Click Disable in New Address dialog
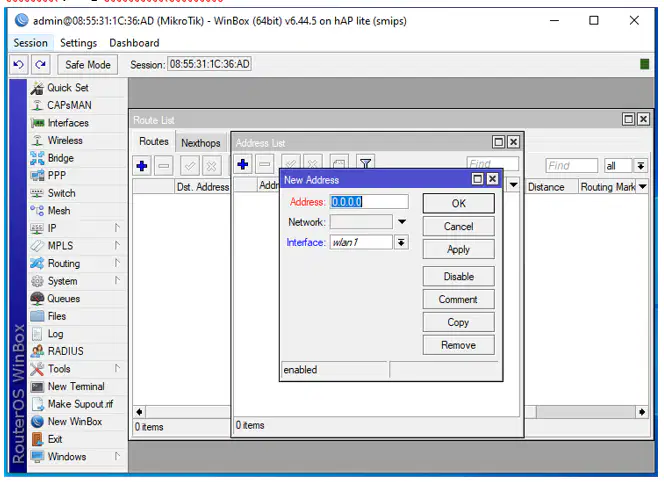 pos(459,277)
